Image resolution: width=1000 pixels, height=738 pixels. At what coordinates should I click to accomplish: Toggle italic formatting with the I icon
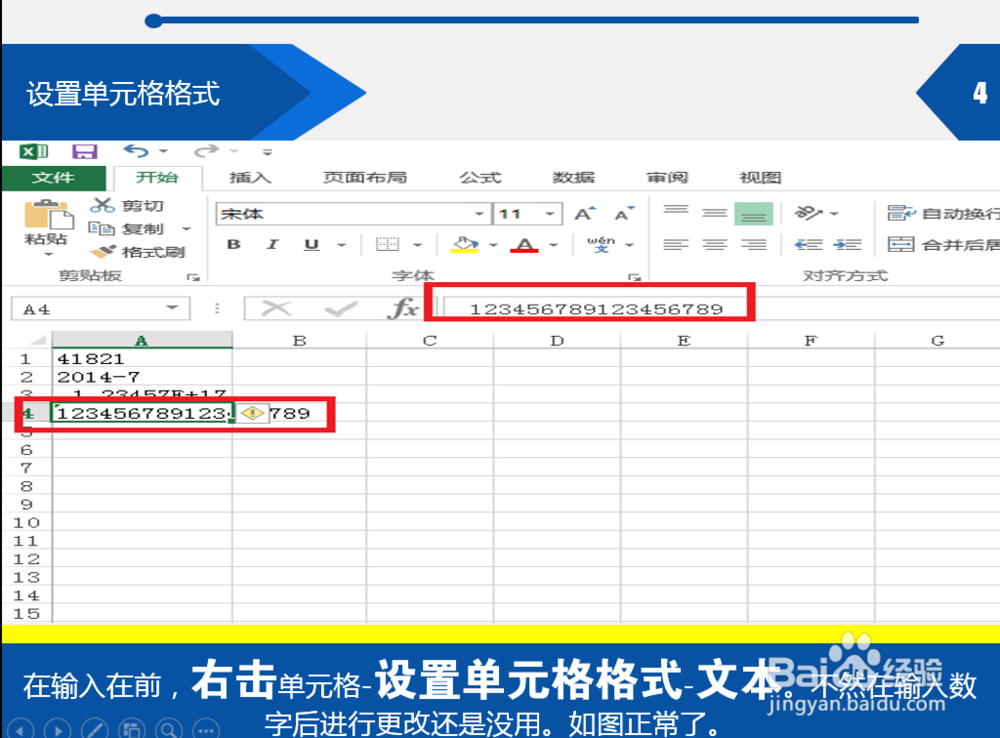point(271,243)
